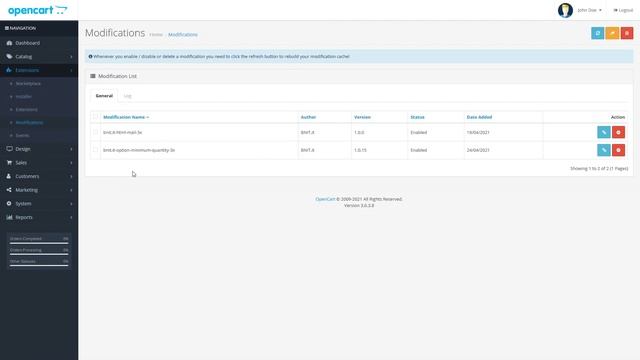
Task: Switch to the Log tab
Action: click(x=127, y=96)
